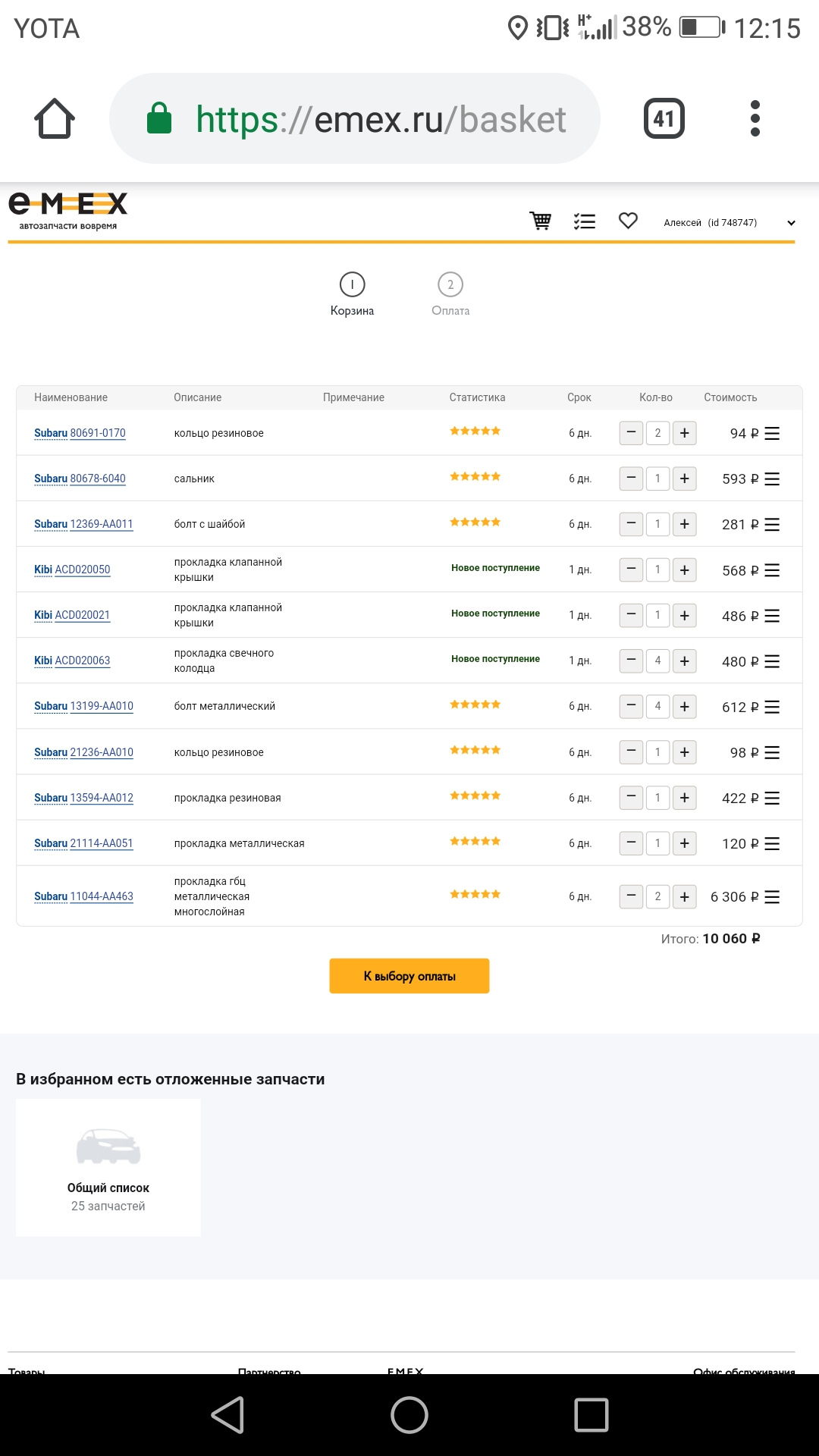Screen dimensions: 819x1456
Task: Tap the green padlock security icon
Action: coord(158,118)
